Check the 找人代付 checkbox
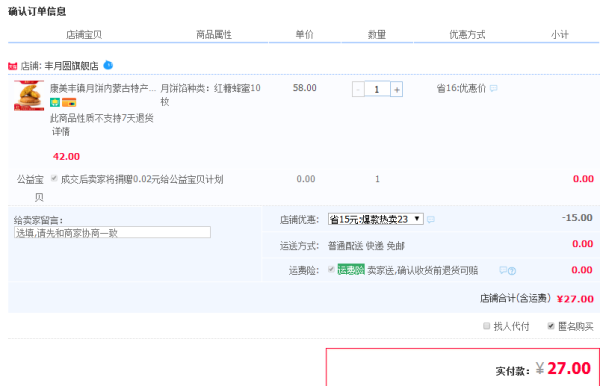This screenshot has width=600, height=386. [486, 326]
